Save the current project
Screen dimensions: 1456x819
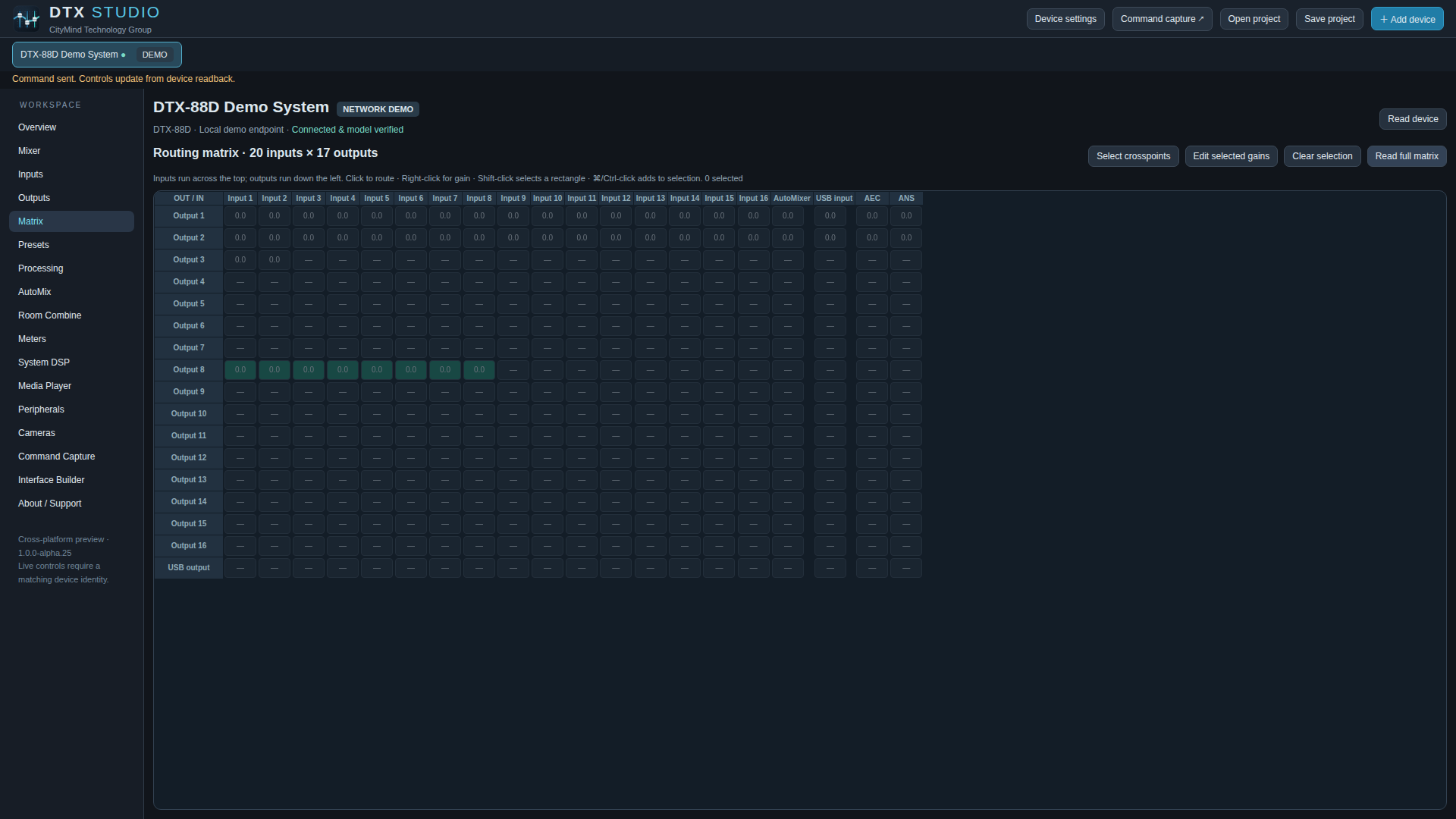click(1329, 19)
